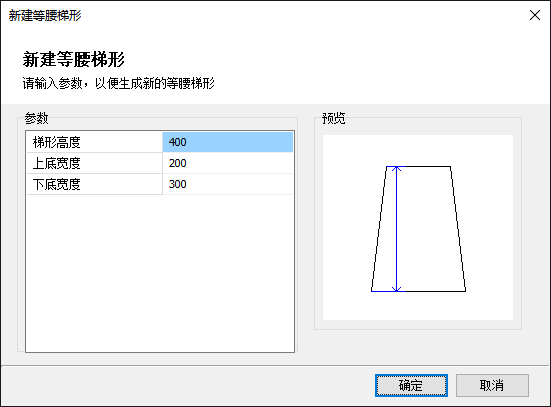Edit the 上底宽度 value cell showing 200
This screenshot has height=407, width=551.
point(228,163)
